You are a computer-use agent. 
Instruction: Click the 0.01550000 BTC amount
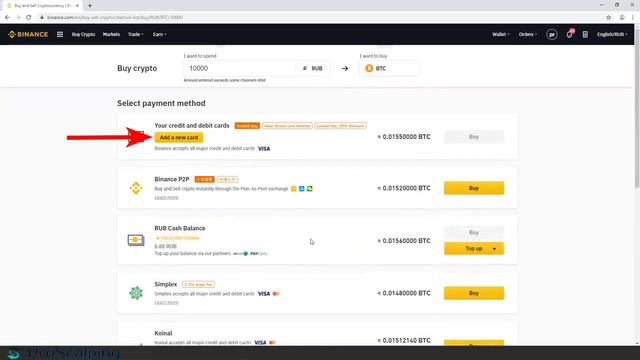[x=404, y=137]
